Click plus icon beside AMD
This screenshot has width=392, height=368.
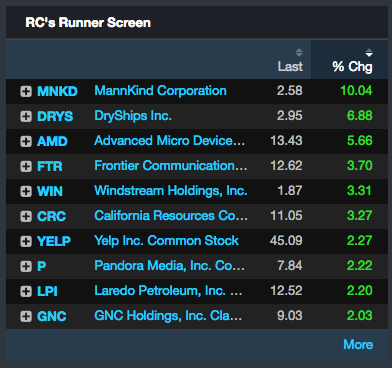[26, 141]
